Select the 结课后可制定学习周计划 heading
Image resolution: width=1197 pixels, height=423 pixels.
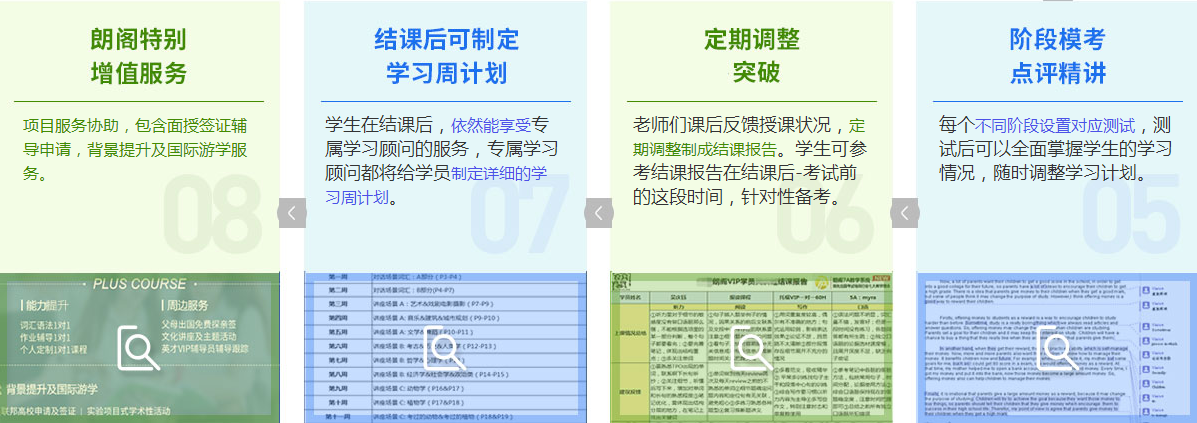tap(446, 56)
